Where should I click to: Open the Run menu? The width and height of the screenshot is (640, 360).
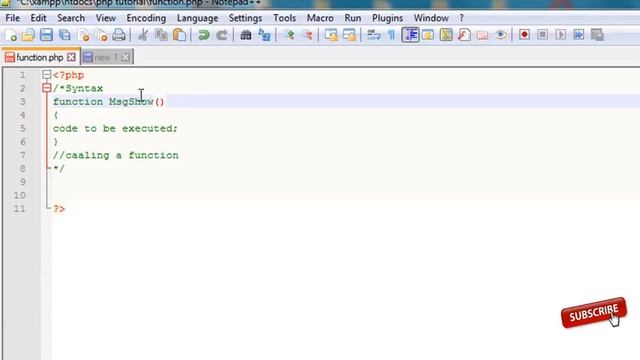click(353, 18)
